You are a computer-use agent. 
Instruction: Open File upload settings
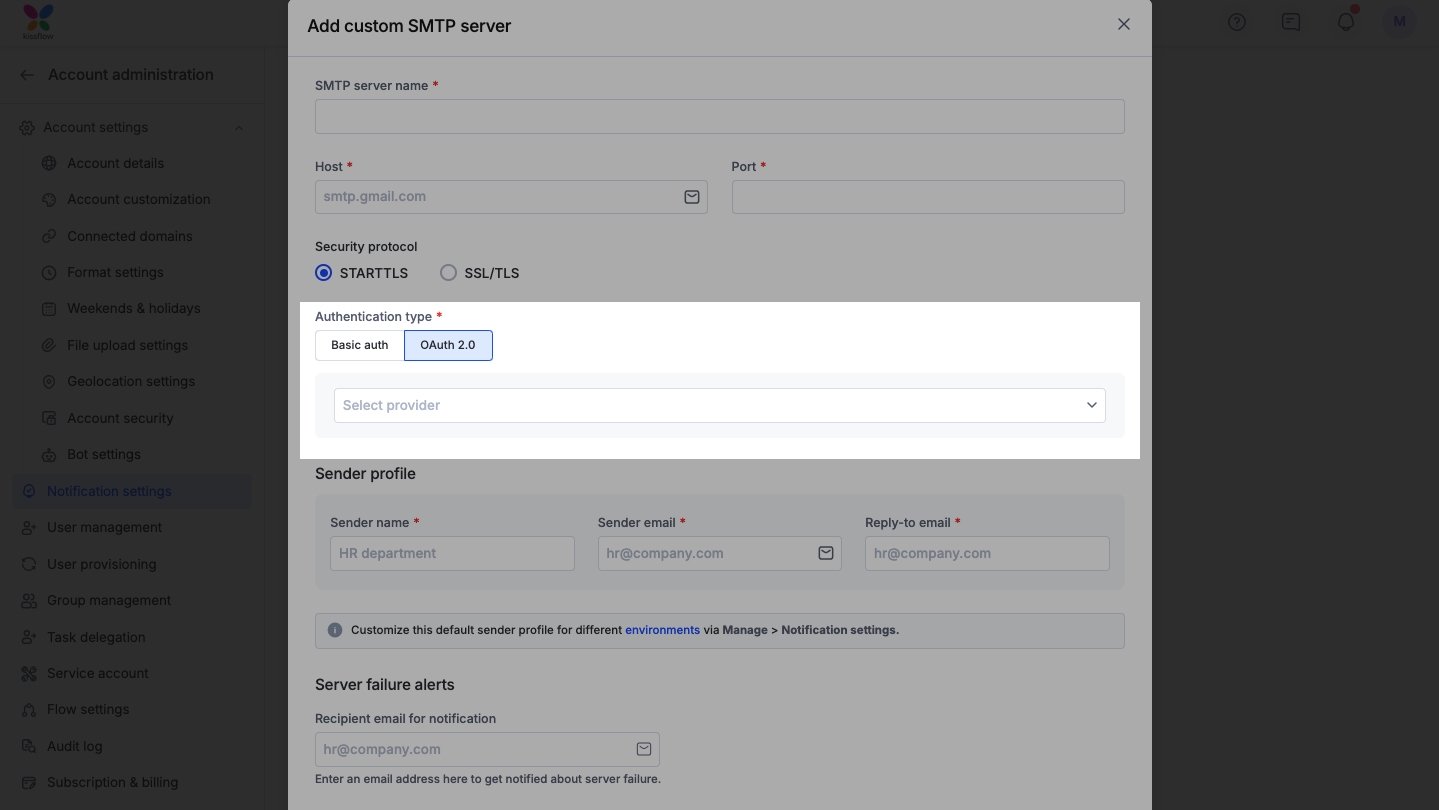[127, 345]
